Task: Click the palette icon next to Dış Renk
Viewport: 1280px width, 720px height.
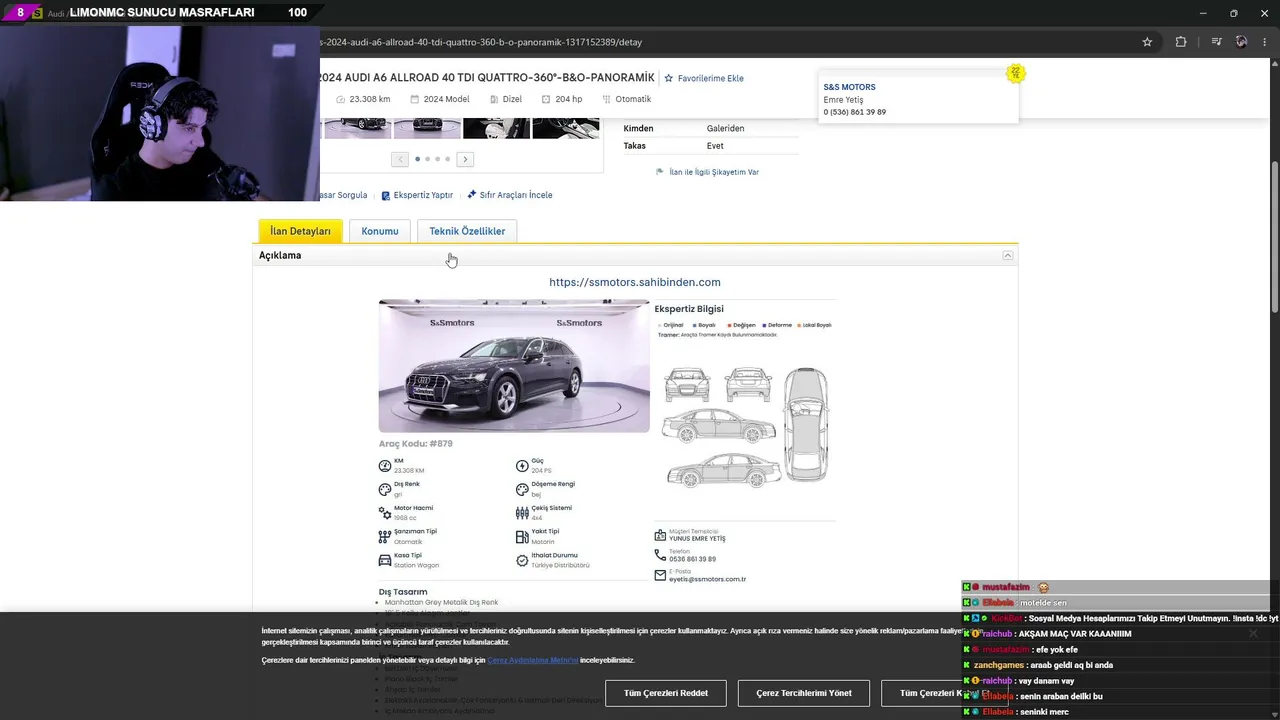Action: (385, 490)
